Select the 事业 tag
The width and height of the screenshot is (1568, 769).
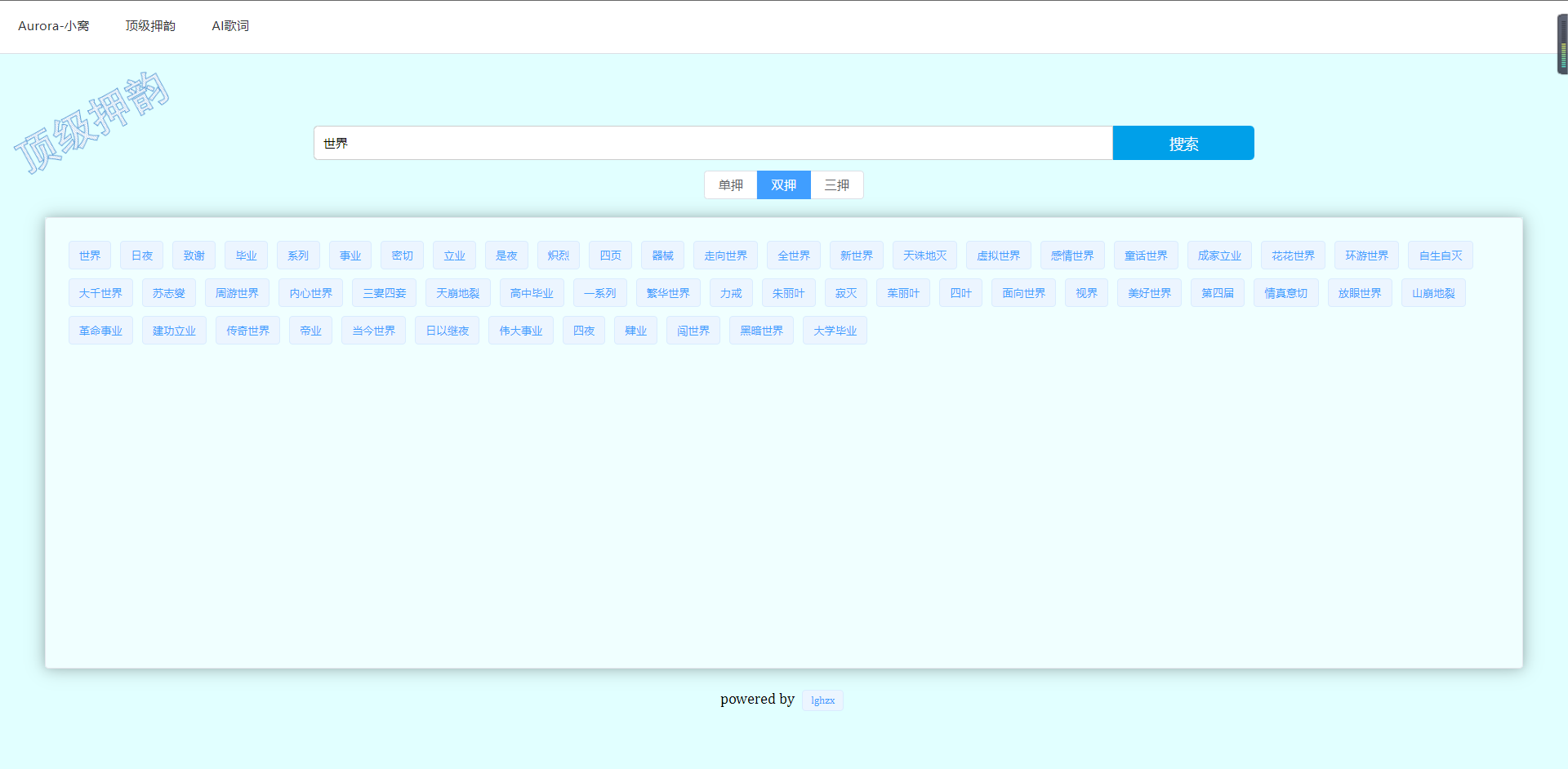click(x=350, y=256)
